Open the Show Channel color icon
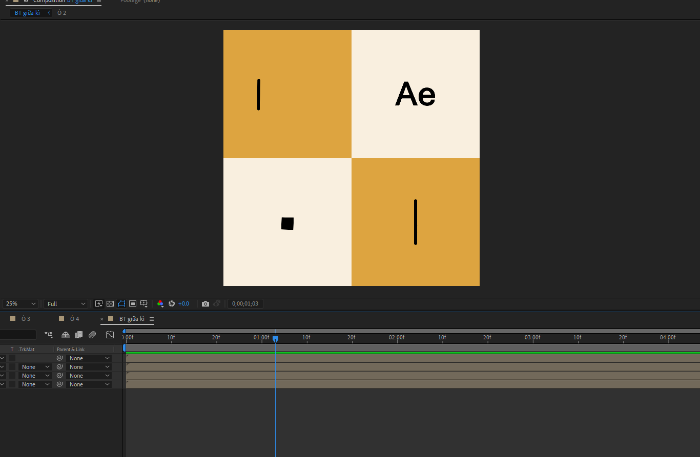Image resolution: width=700 pixels, height=457 pixels. [160, 303]
